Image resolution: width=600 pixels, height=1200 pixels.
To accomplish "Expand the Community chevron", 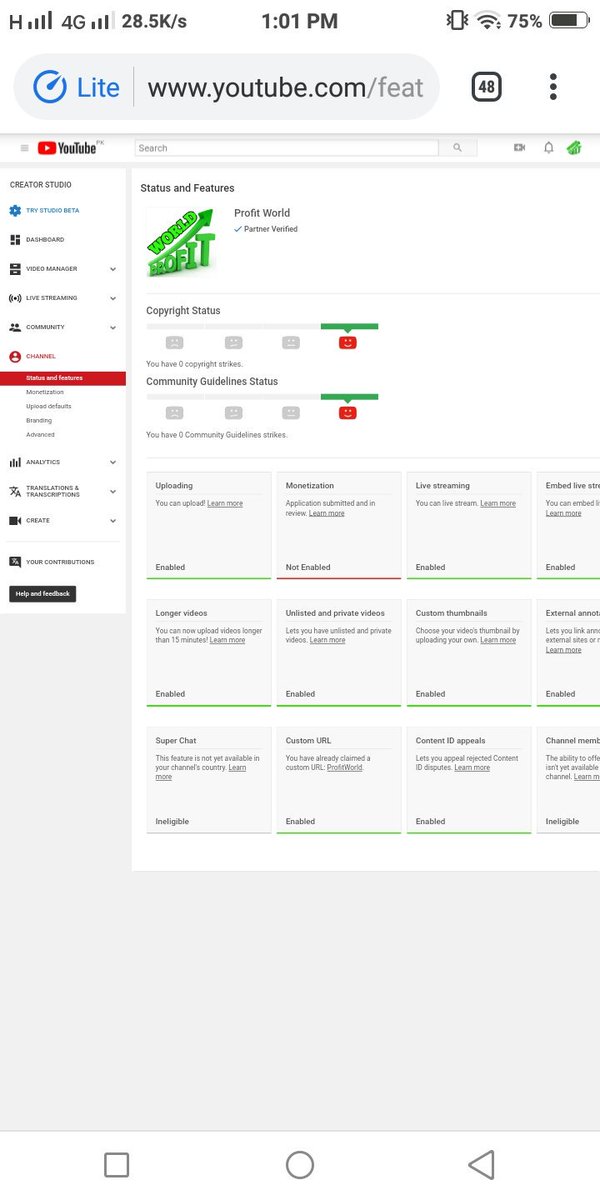I will [113, 327].
